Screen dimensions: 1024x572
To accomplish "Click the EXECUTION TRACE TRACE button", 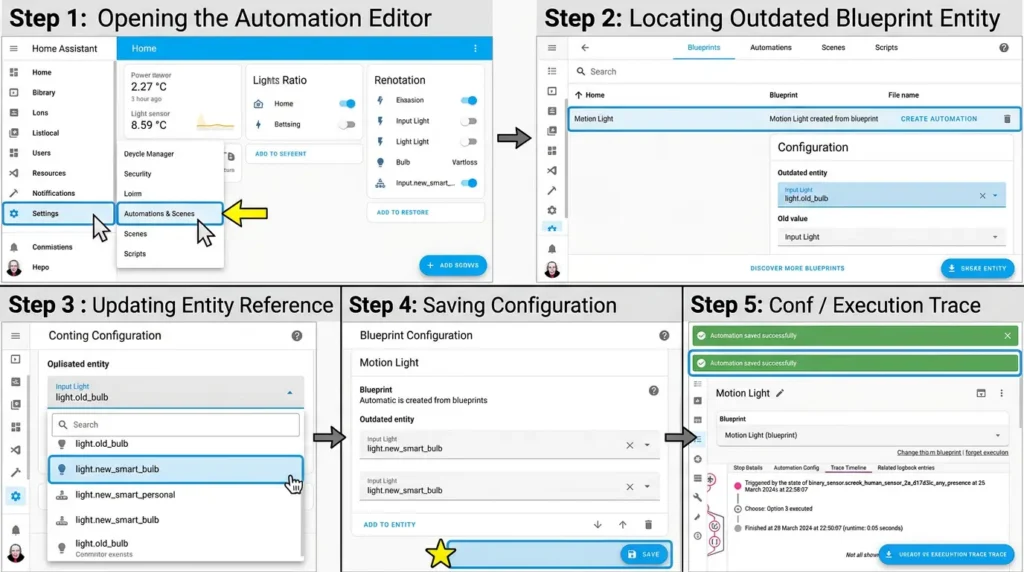I will 947,554.
